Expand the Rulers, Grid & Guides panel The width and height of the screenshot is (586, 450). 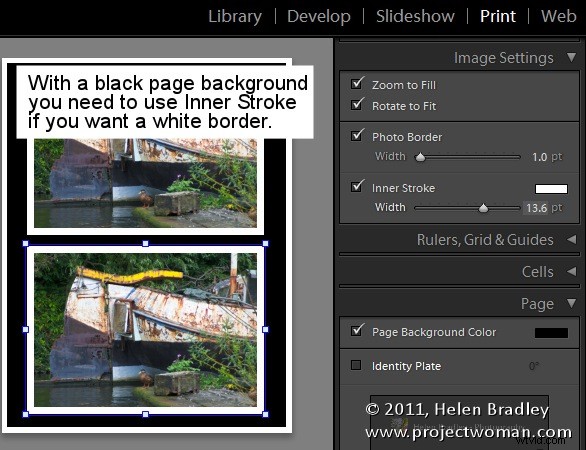click(x=571, y=239)
